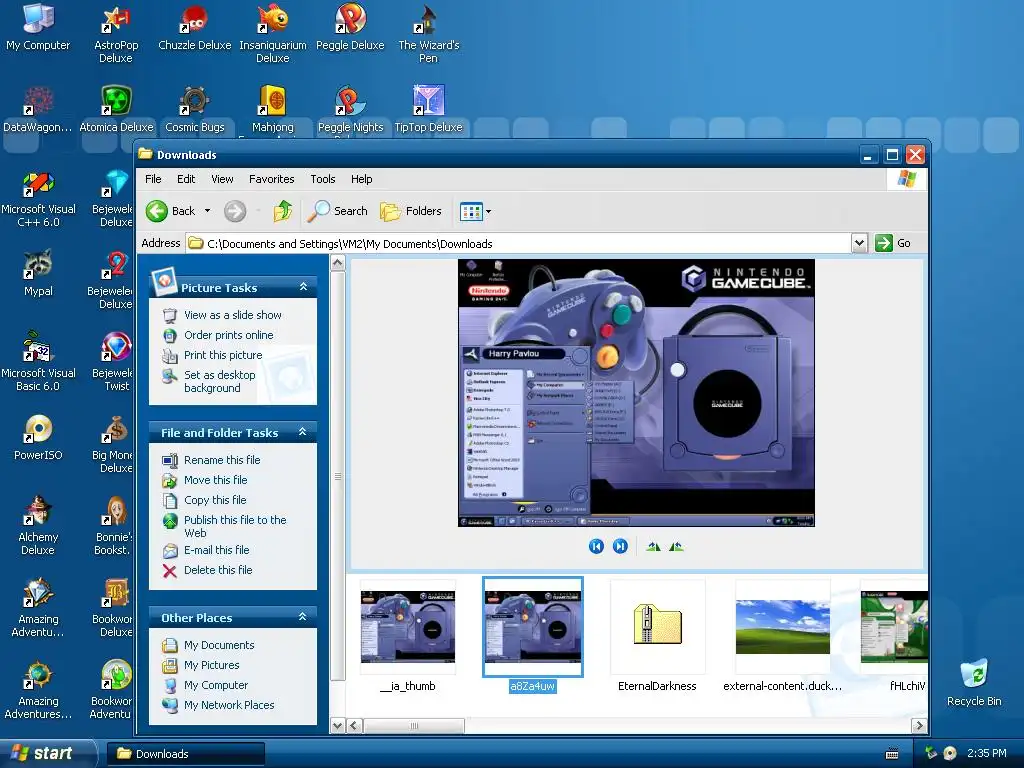Go Up one folder level
Screen dimensions: 1024x768
pos(283,211)
